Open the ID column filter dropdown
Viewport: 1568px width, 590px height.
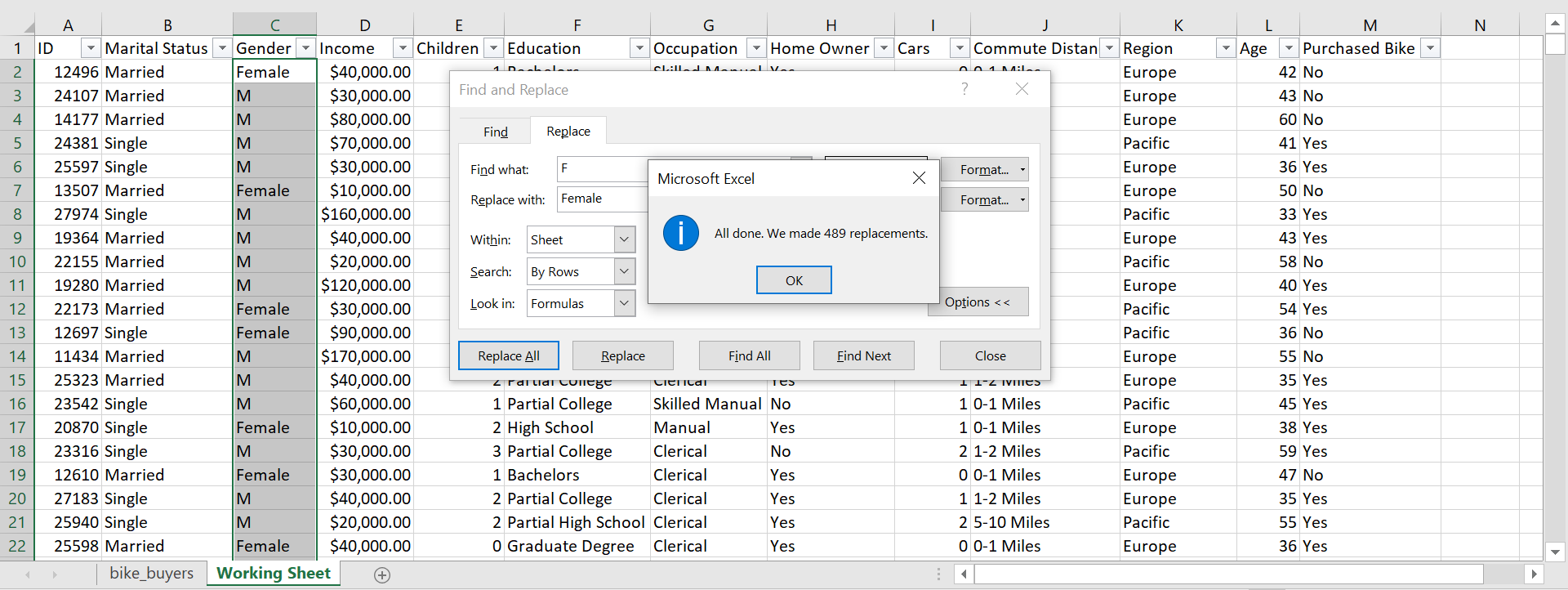click(91, 48)
